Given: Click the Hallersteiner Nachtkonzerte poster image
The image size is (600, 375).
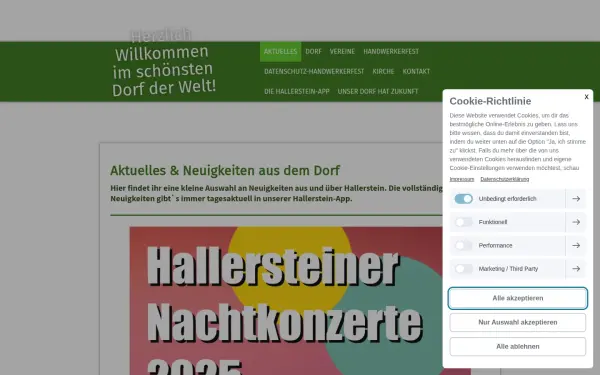Looking at the screenshot, I should 300,301.
